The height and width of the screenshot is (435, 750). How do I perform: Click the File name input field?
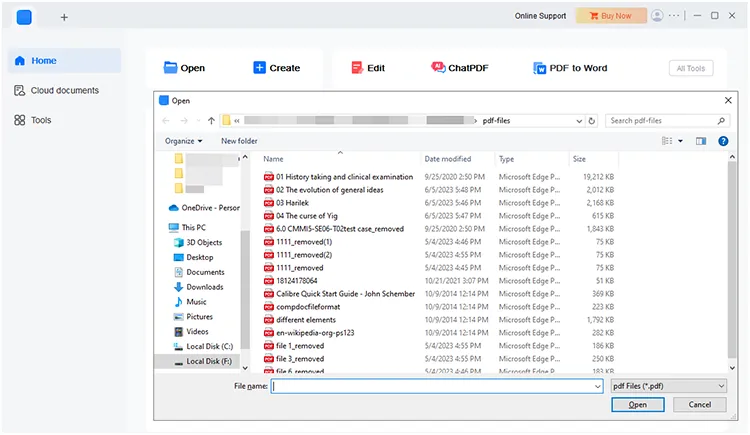point(437,386)
